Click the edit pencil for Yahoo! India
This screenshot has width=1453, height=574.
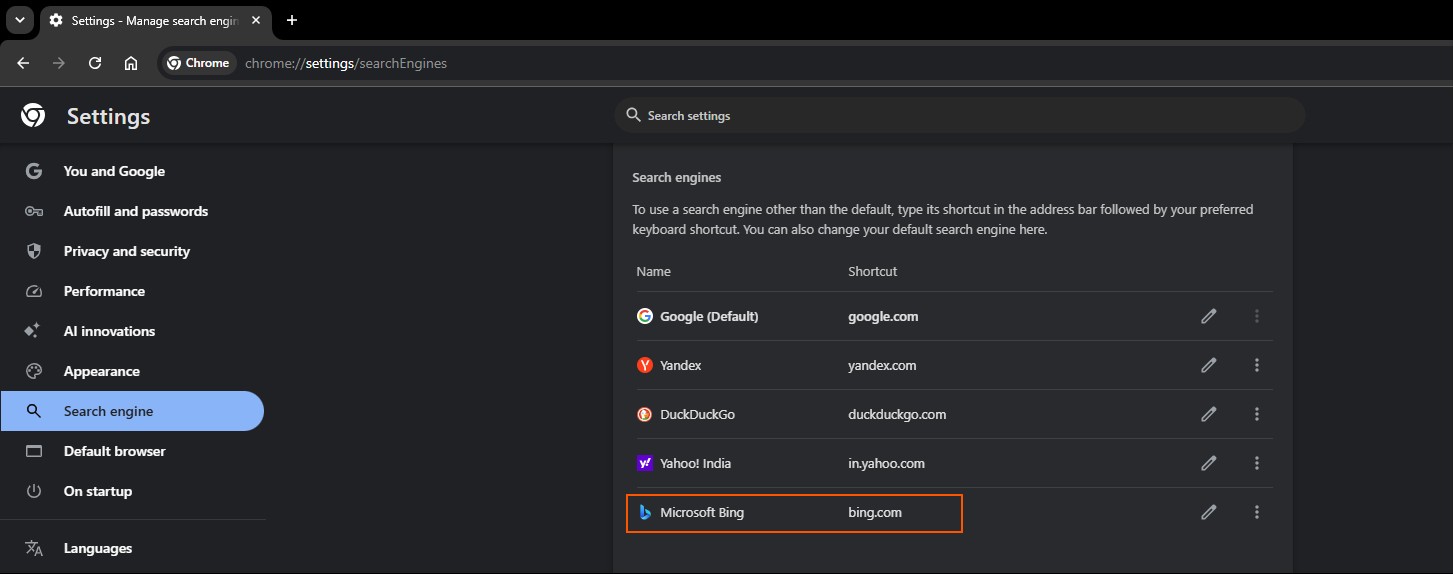click(x=1209, y=463)
